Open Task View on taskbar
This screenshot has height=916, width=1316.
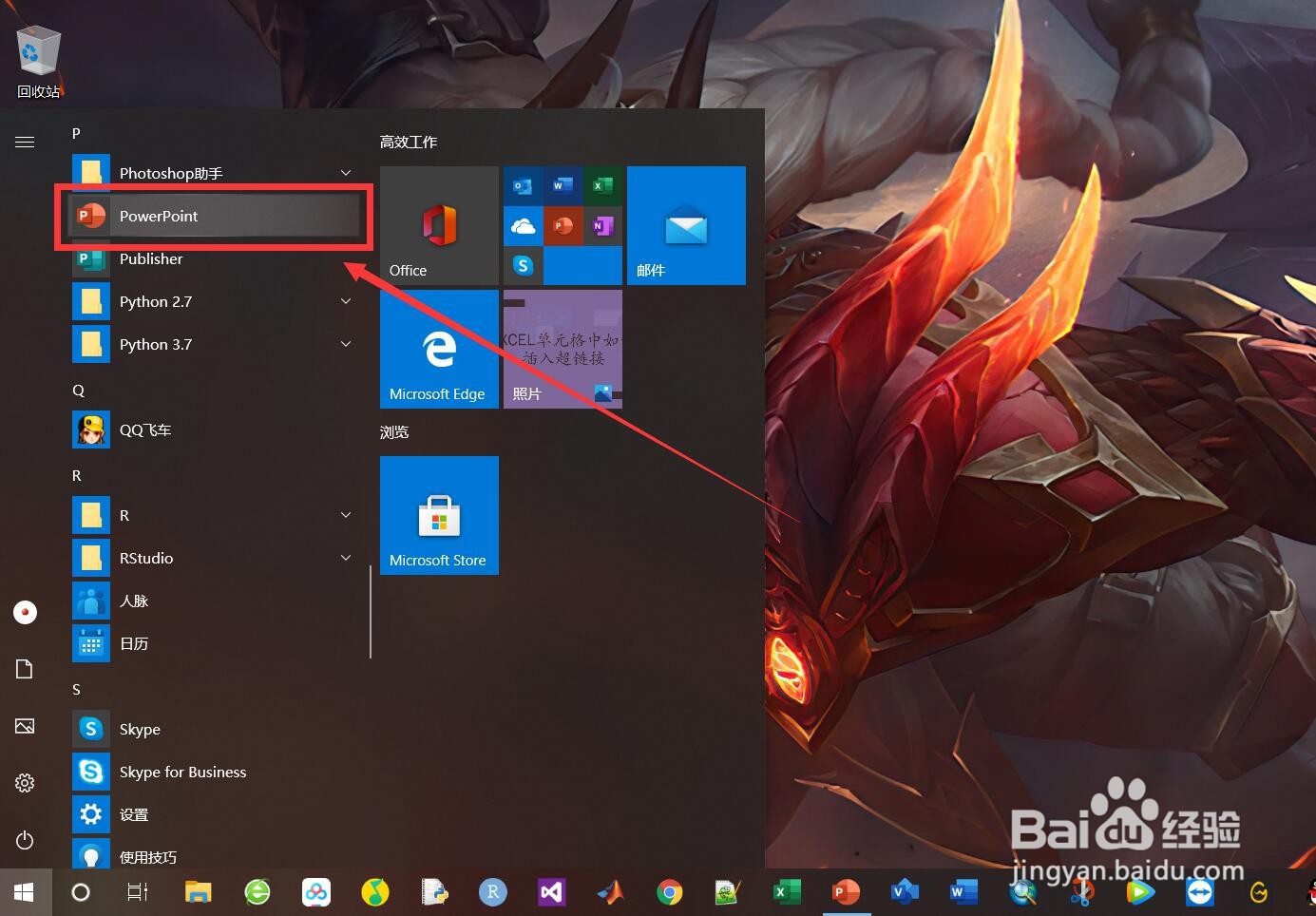[x=138, y=892]
